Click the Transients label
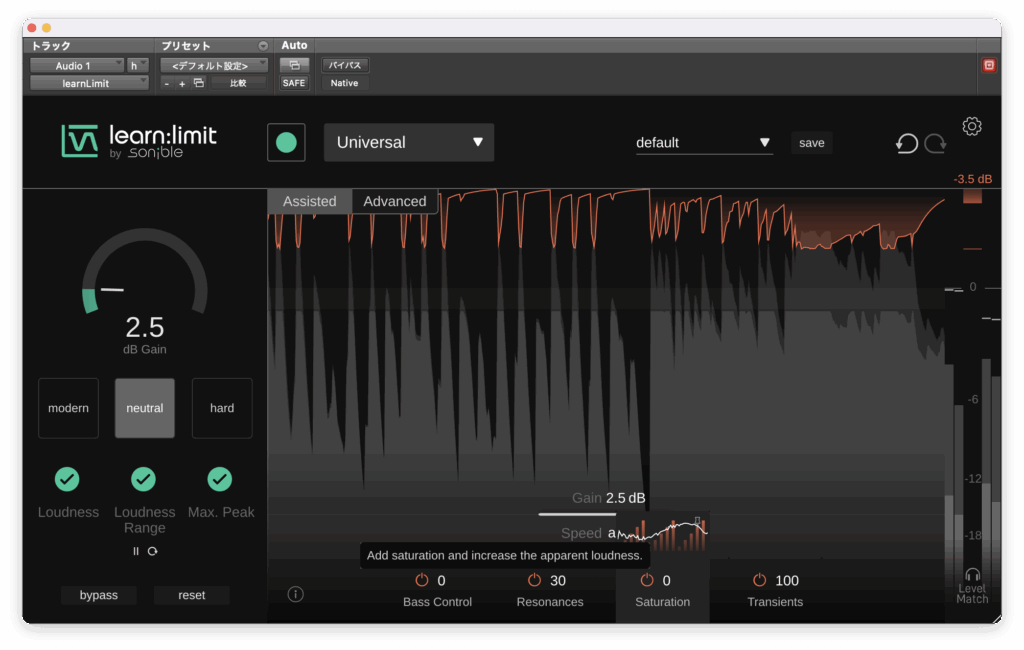Image resolution: width=1024 pixels, height=650 pixels. 775,602
